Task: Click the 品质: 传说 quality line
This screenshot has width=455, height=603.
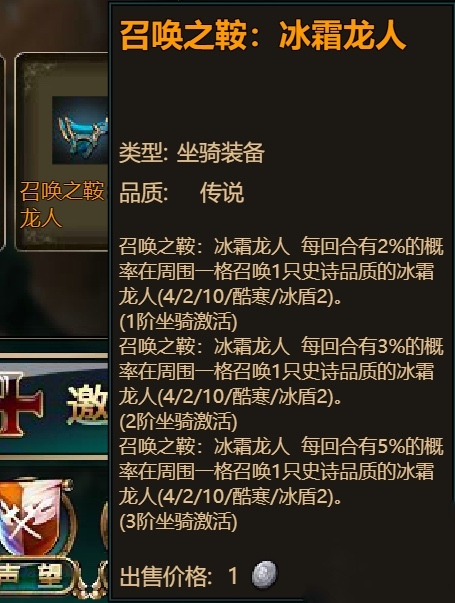Action: (181, 192)
